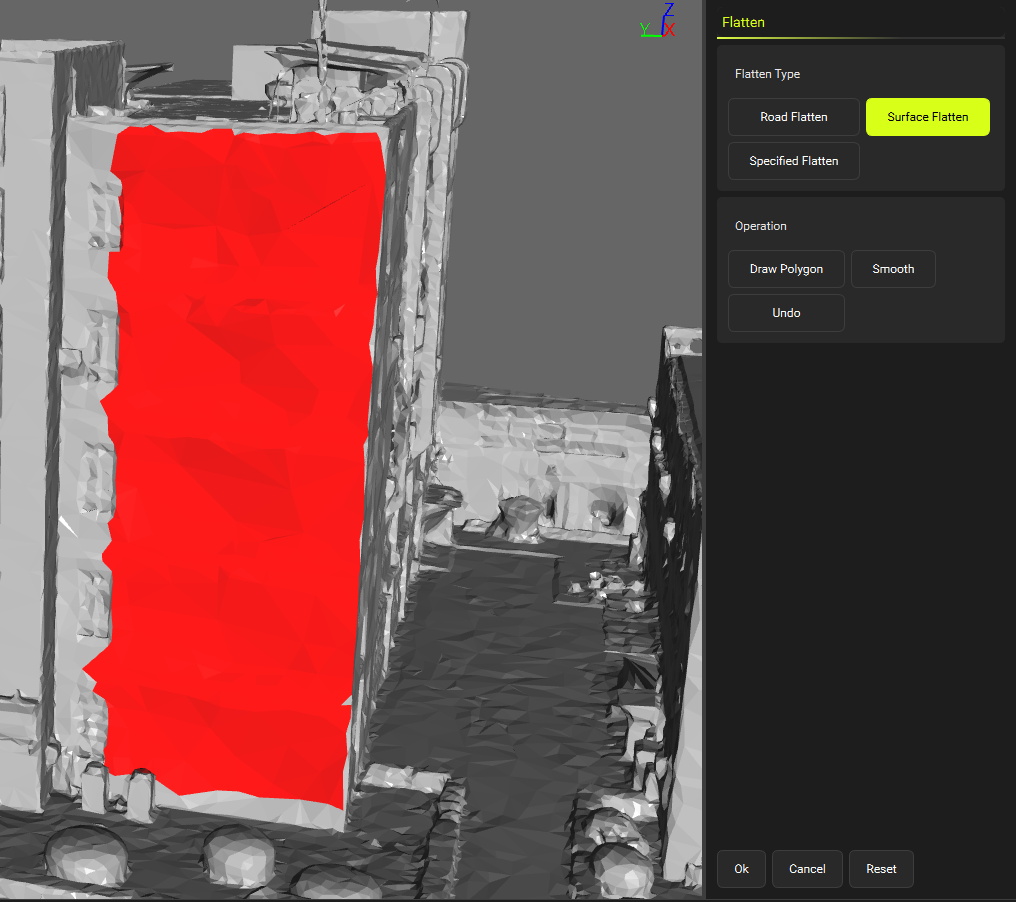Start the Draw Polygon operation
Screen dimensions: 1016x902
pyautogui.click(x=786, y=269)
